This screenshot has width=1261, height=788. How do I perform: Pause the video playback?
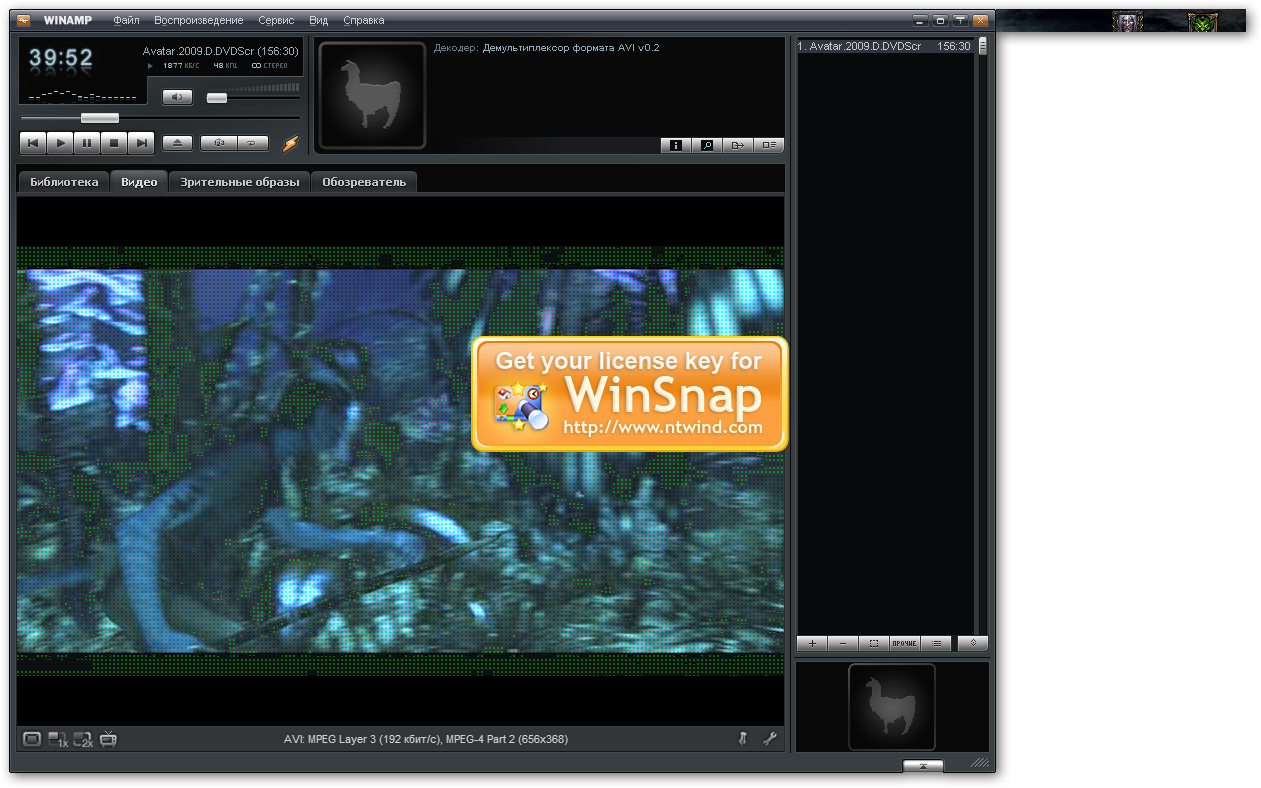coord(87,143)
